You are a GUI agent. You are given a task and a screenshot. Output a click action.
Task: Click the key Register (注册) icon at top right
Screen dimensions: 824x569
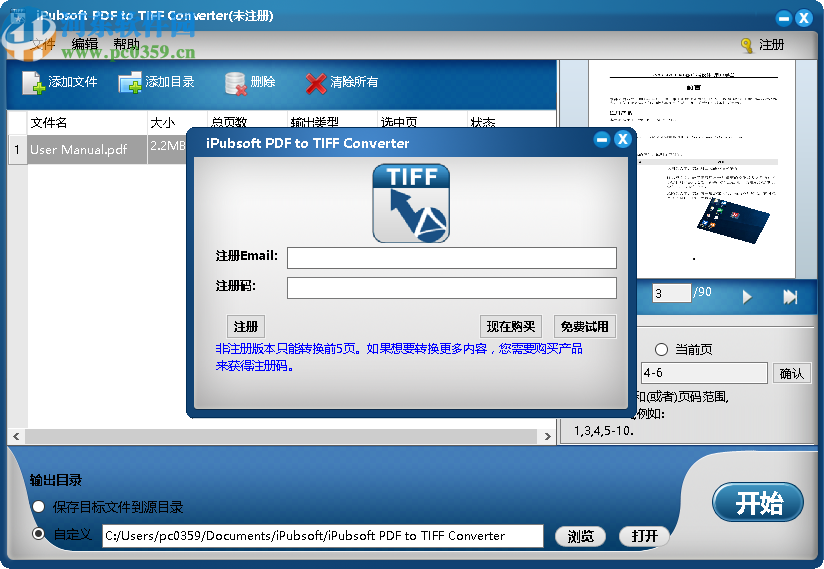[x=747, y=45]
